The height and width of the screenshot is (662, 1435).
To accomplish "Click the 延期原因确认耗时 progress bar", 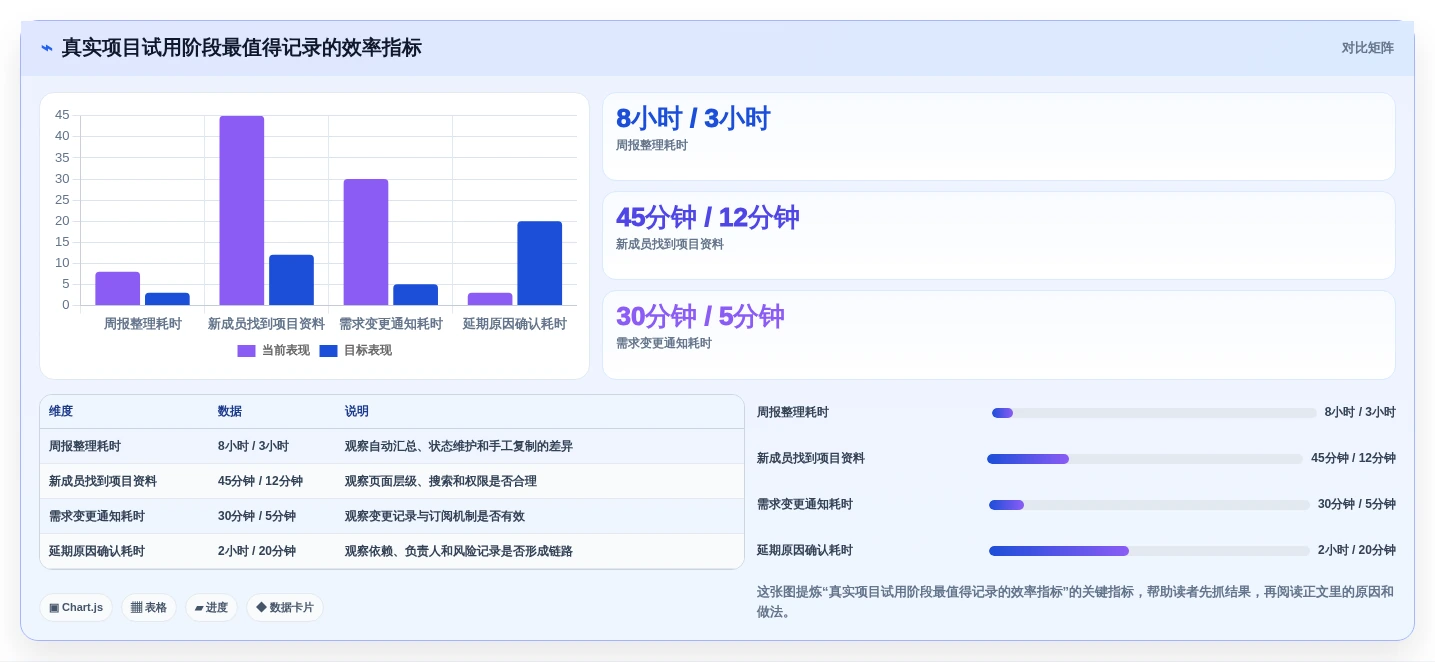I will 1149,551.
